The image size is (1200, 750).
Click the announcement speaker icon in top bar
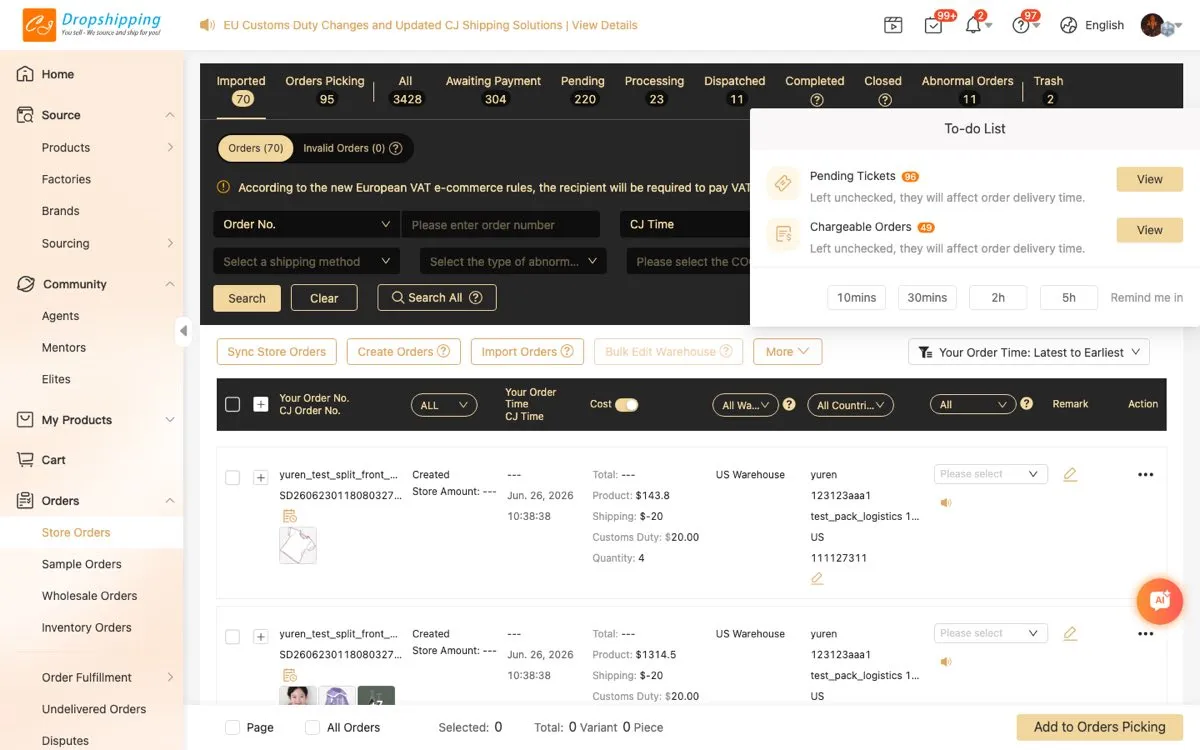tap(207, 25)
